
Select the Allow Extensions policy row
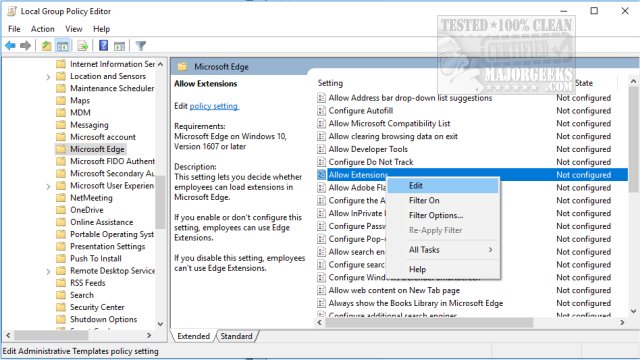[x=472, y=175]
